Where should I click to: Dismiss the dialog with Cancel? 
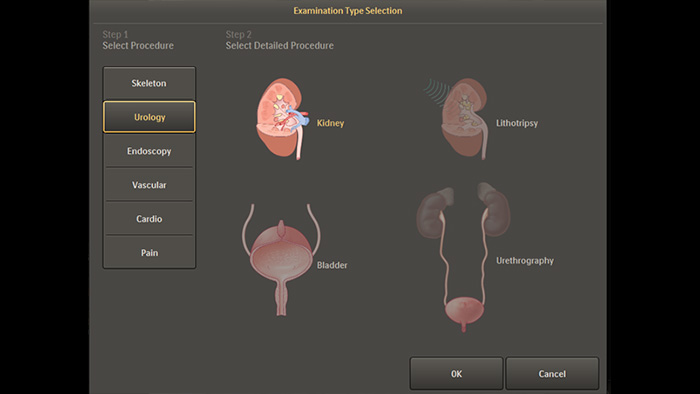[552, 374]
